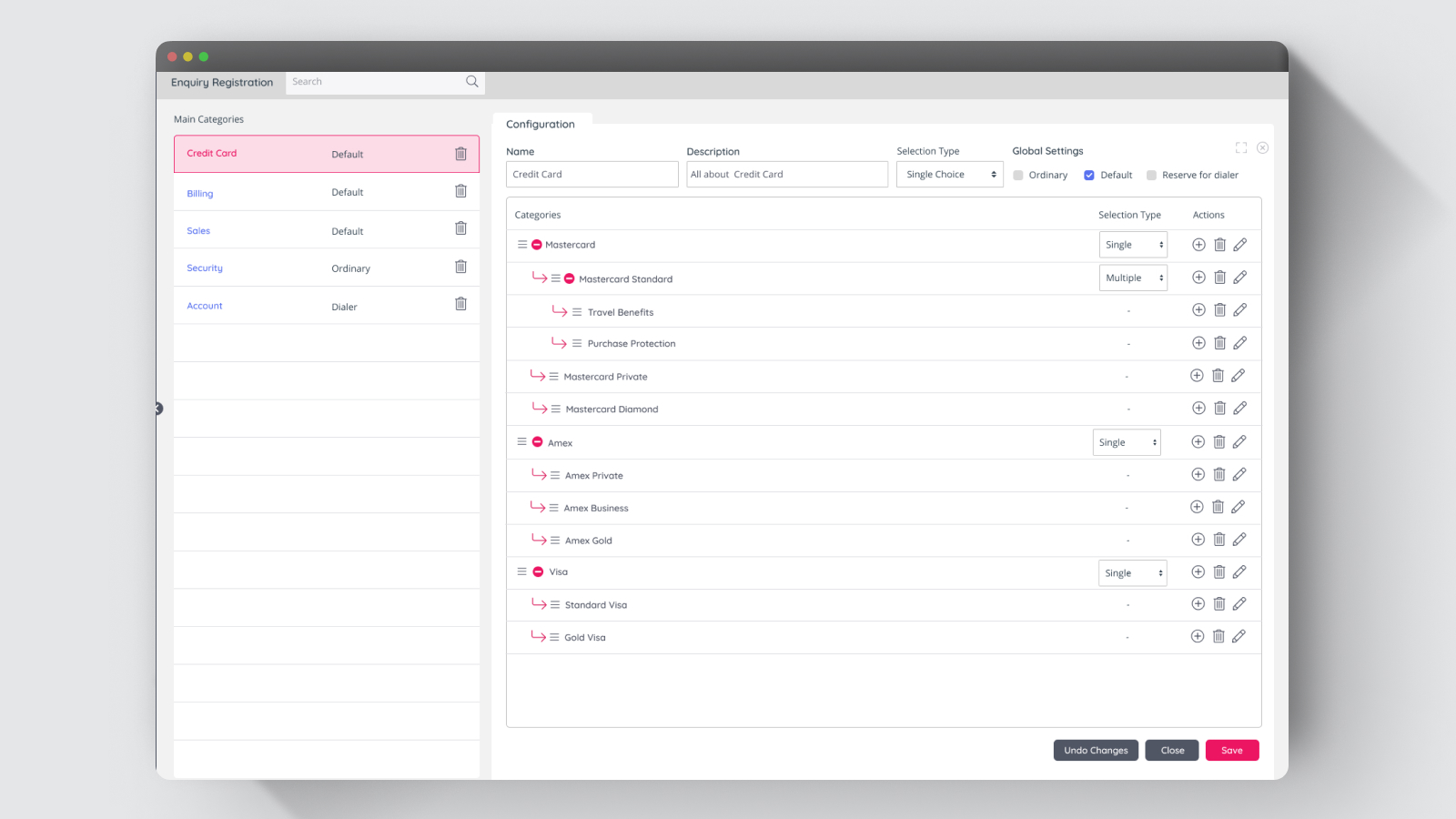The image size is (1456, 819).
Task: Delete the Billing main category
Action: 460,191
